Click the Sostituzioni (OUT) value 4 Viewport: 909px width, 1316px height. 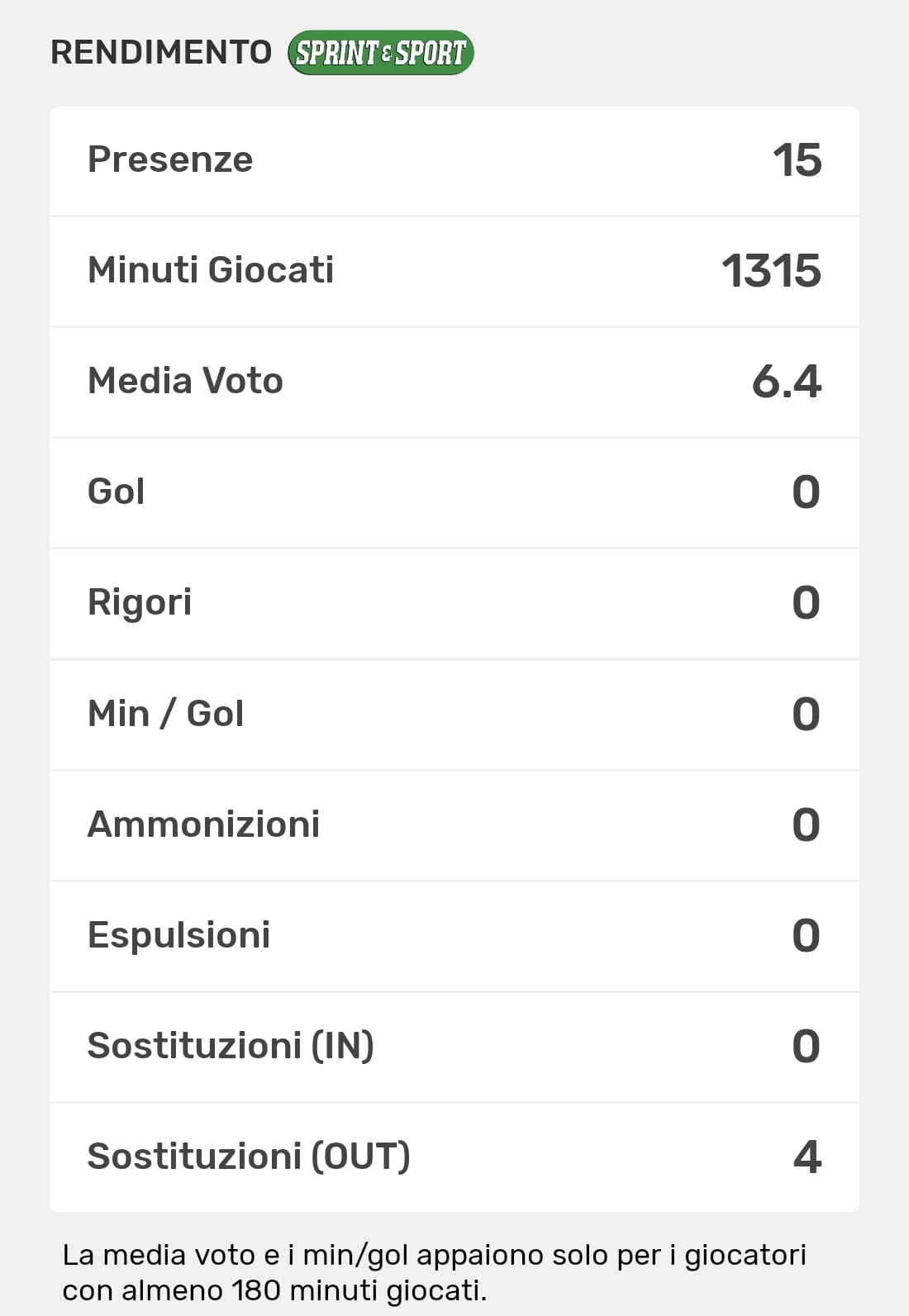pos(807,1157)
